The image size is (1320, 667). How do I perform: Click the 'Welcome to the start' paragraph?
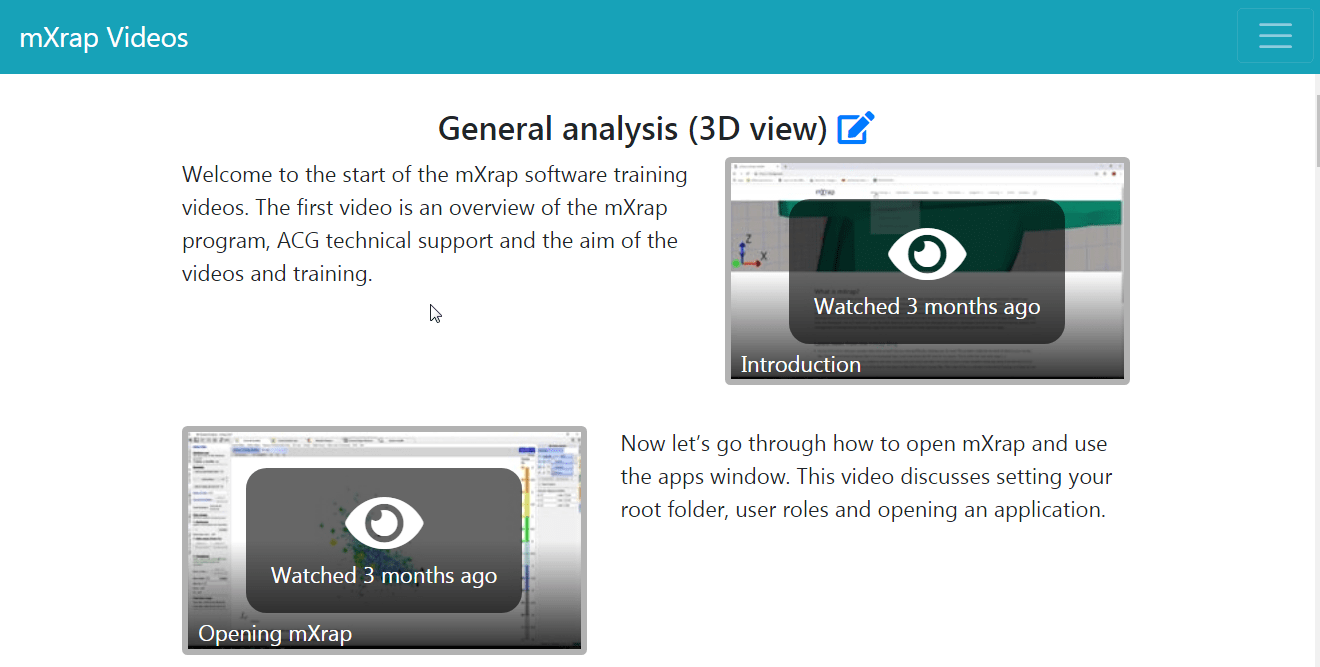coord(435,224)
